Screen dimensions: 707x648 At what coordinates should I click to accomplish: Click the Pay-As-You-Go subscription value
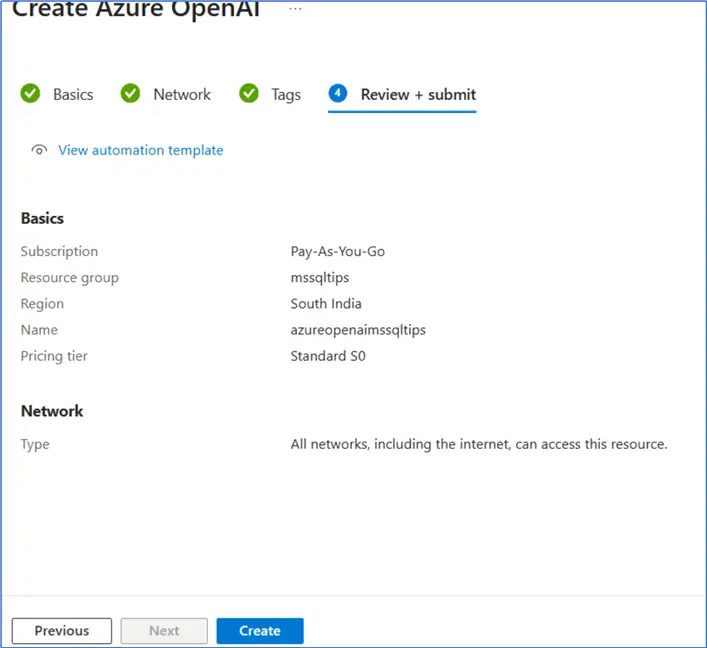tap(338, 252)
